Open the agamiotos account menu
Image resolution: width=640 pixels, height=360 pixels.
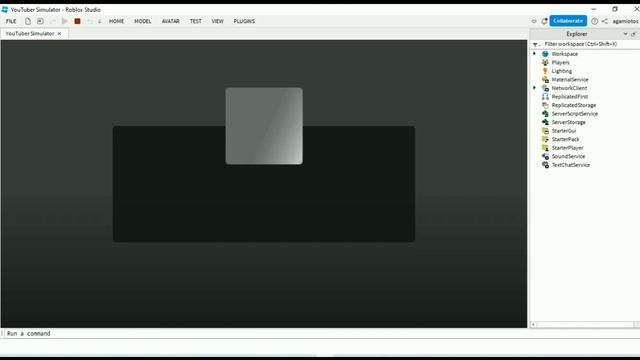(x=625, y=21)
